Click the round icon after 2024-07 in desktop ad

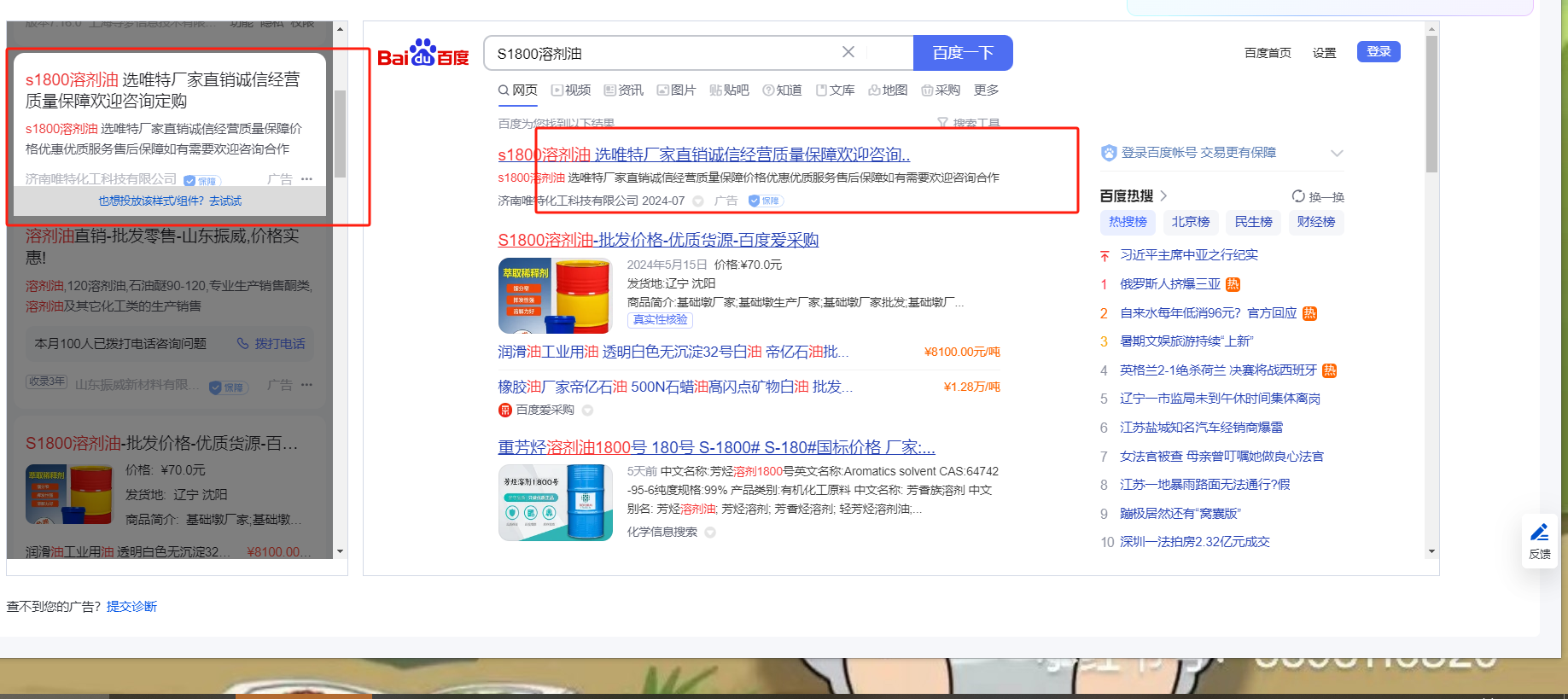click(698, 201)
